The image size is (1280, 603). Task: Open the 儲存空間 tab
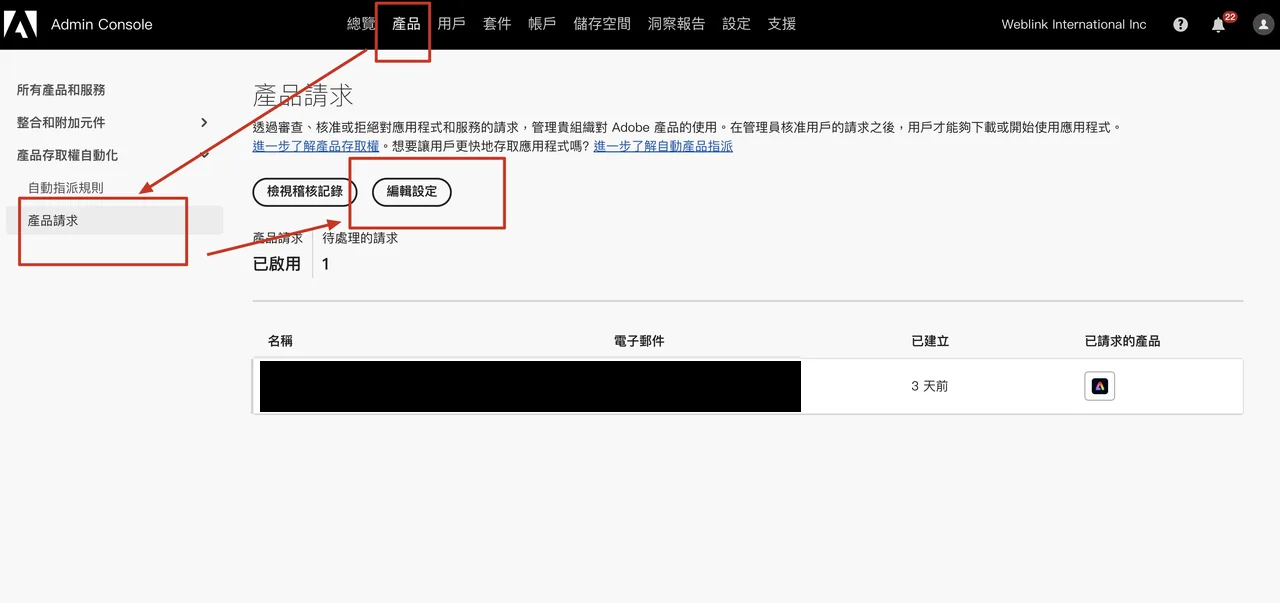pyautogui.click(x=602, y=24)
